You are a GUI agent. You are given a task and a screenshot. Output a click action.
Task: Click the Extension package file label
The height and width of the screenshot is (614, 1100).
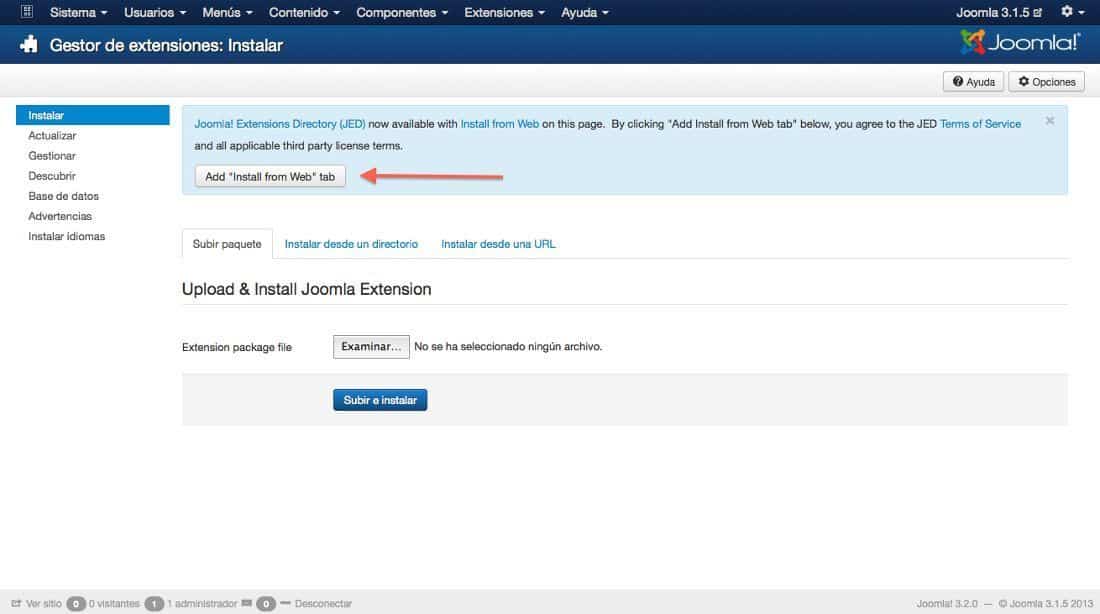[x=237, y=347]
